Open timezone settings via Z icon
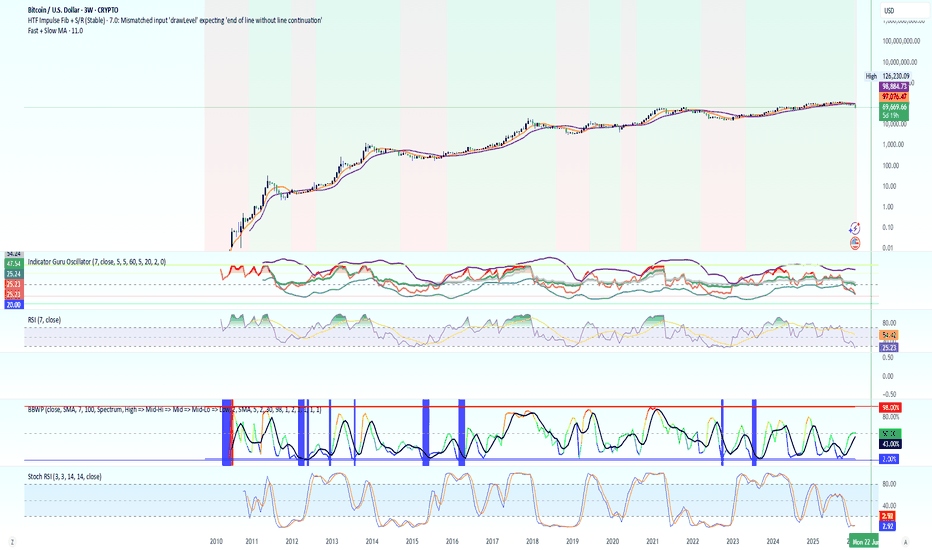Image resolution: width=932 pixels, height=550 pixels. [12, 542]
